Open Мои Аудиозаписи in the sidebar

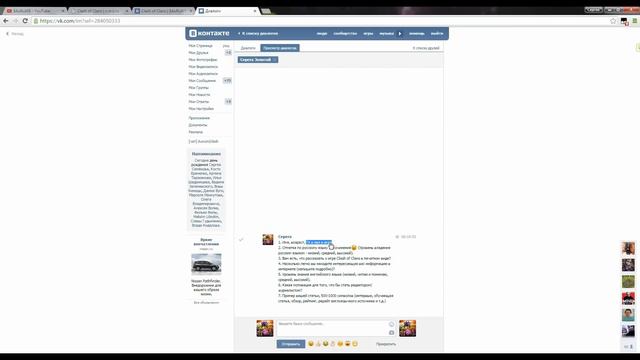203,73
